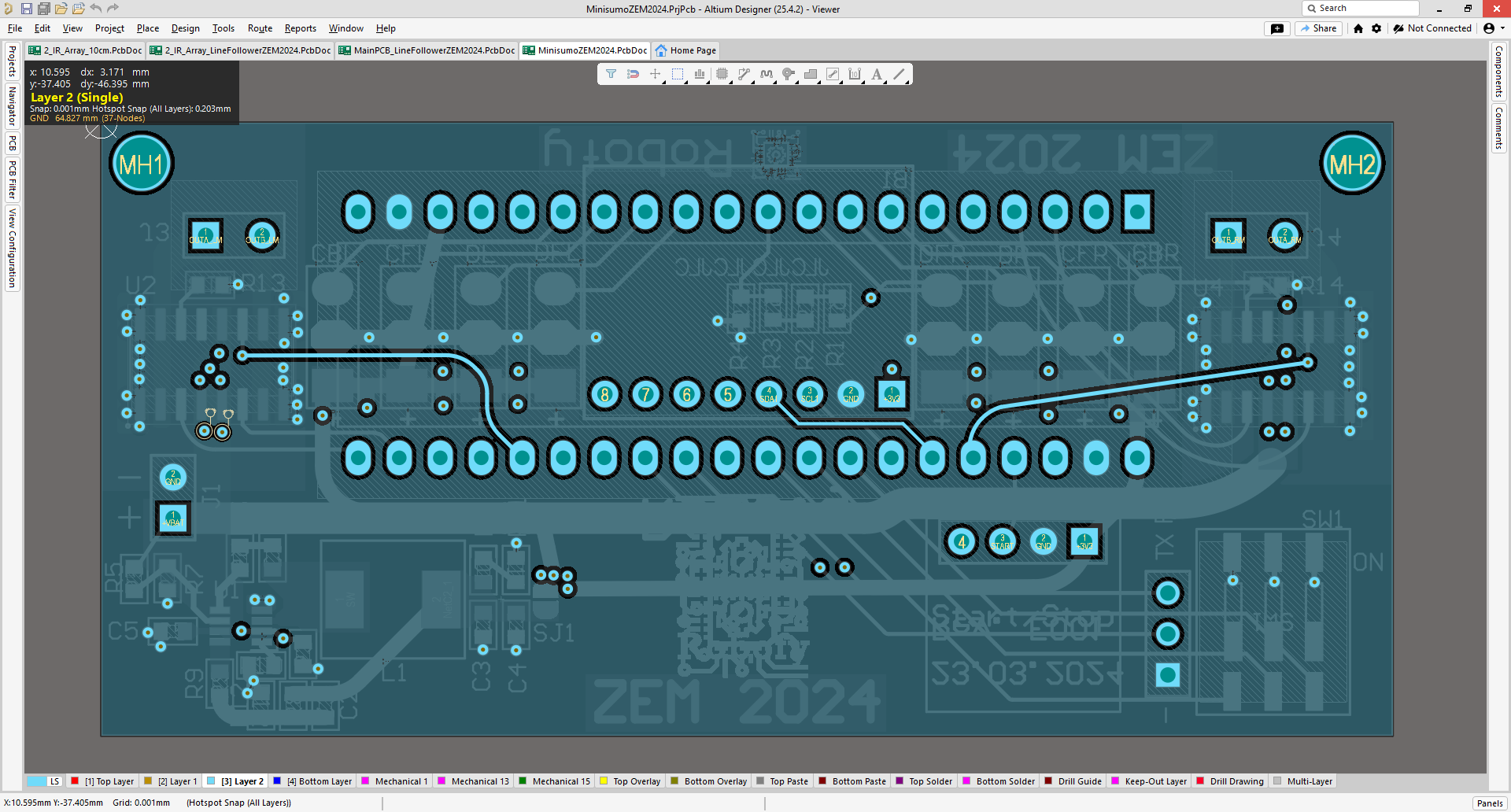Screen dimensions: 1511x812
Task: Select the [1] Top Layer tab
Action: 102,781
